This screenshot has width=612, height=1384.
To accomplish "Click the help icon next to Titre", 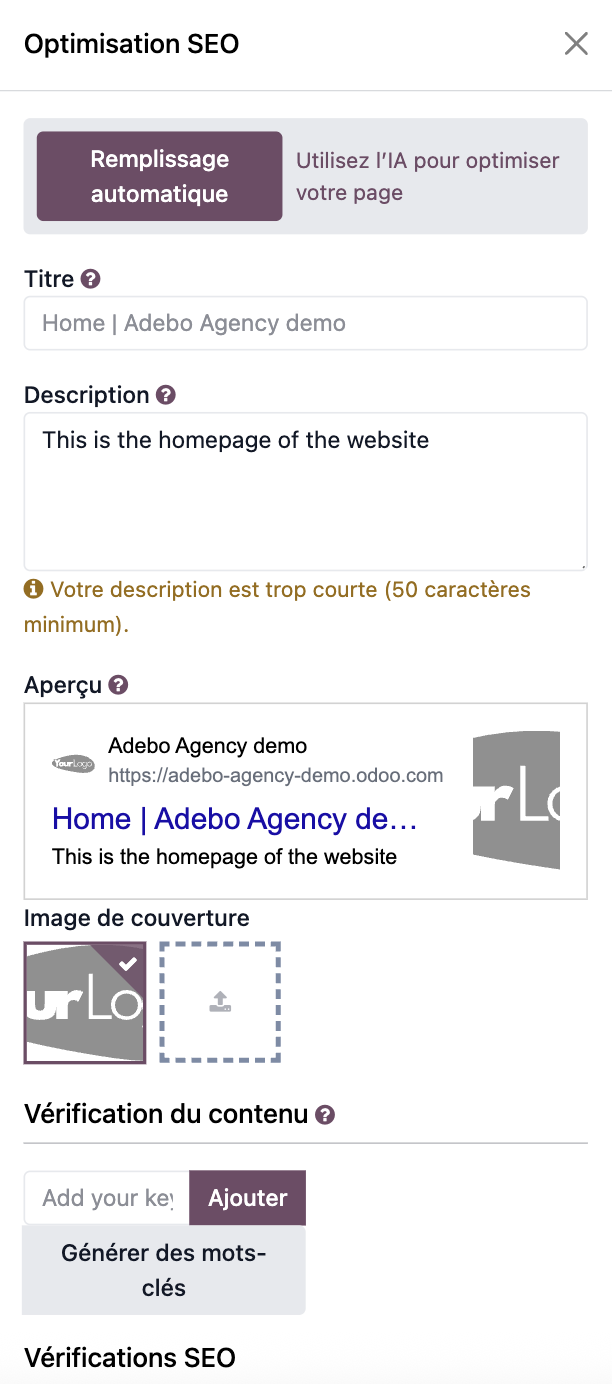I will point(91,279).
